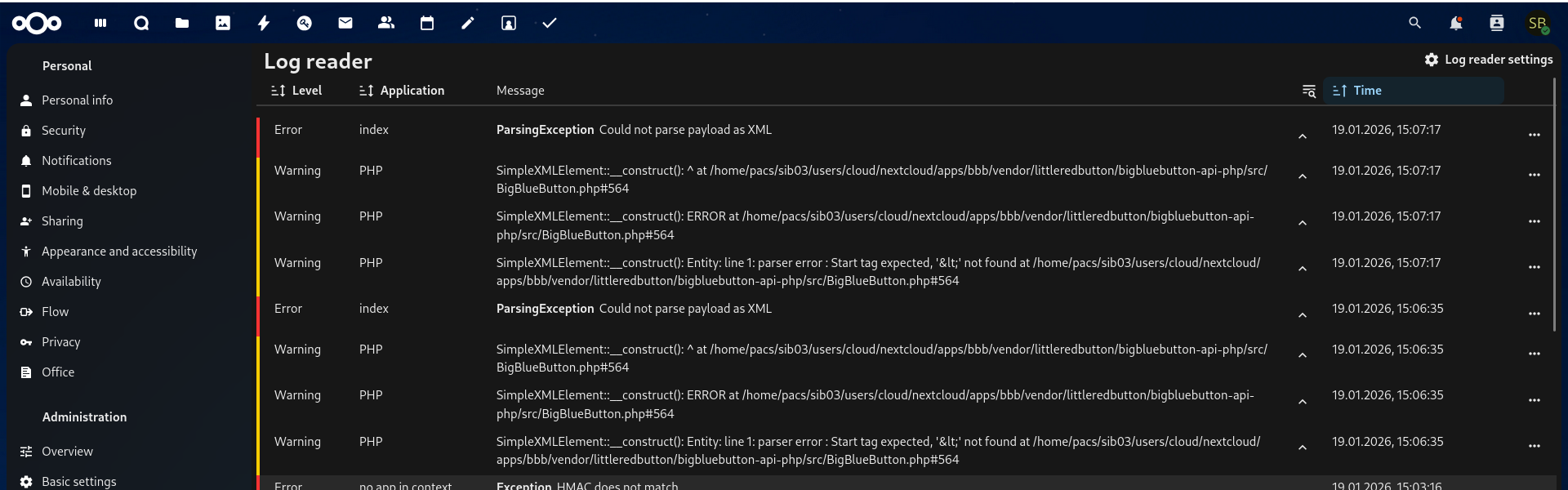Open Appearance and accessibility settings
Viewport: 1568px width, 490px height.
click(x=119, y=252)
